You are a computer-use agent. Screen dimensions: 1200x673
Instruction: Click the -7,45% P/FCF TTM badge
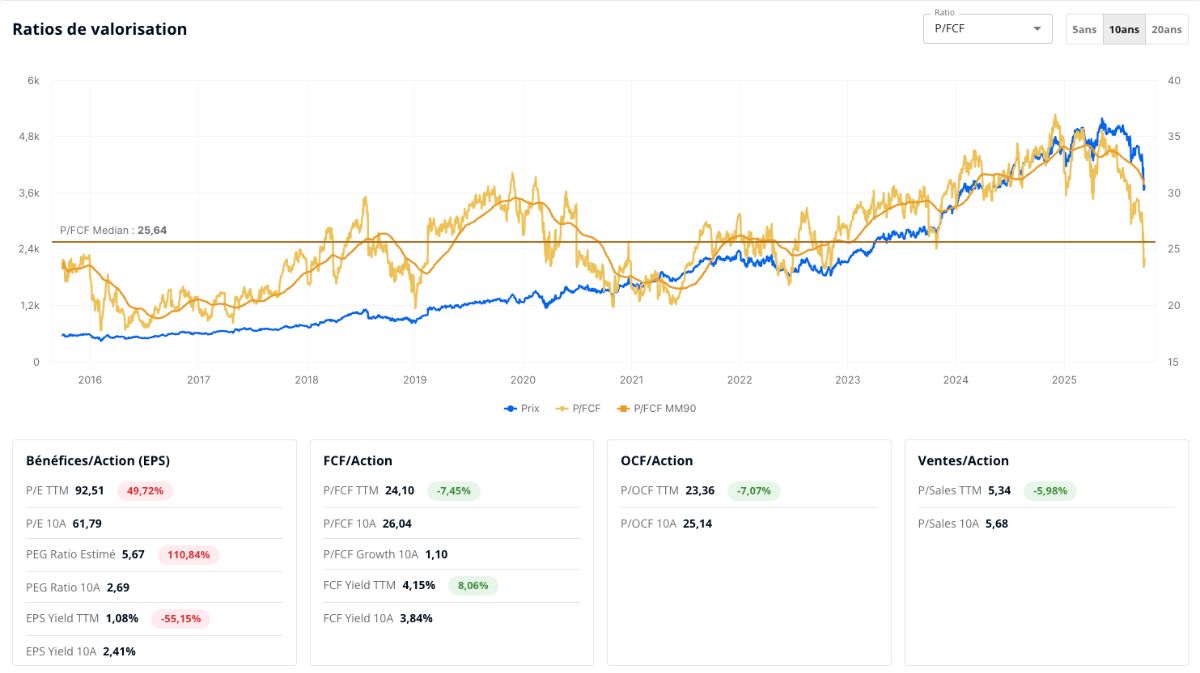click(454, 491)
